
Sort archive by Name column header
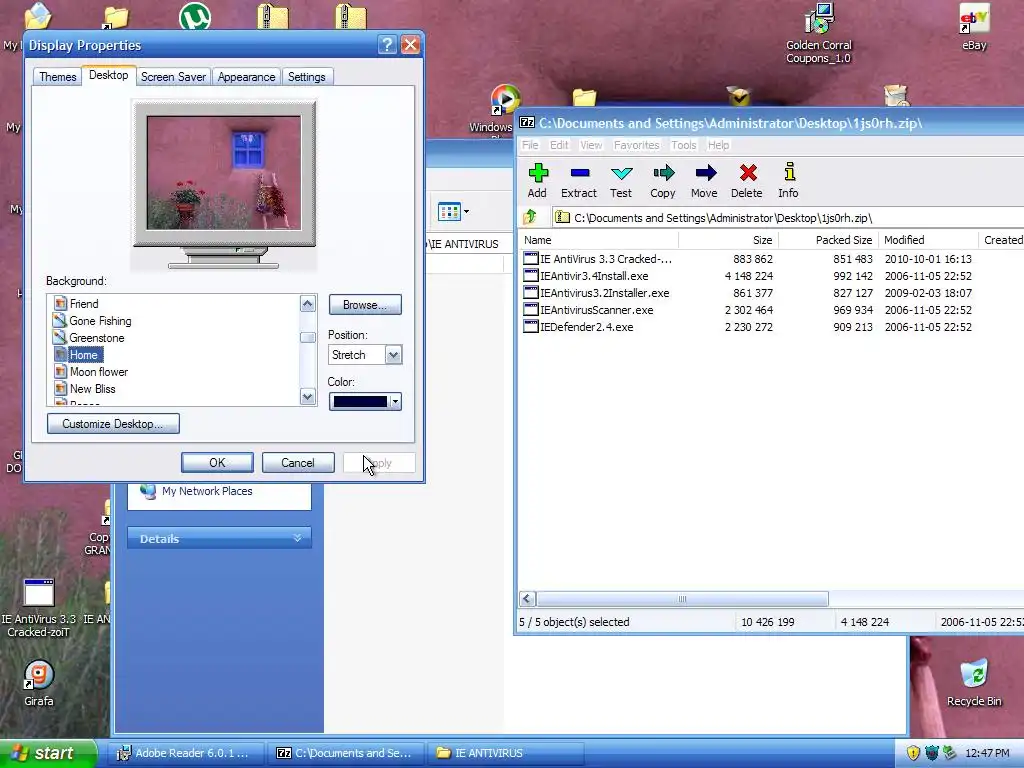tap(598, 240)
